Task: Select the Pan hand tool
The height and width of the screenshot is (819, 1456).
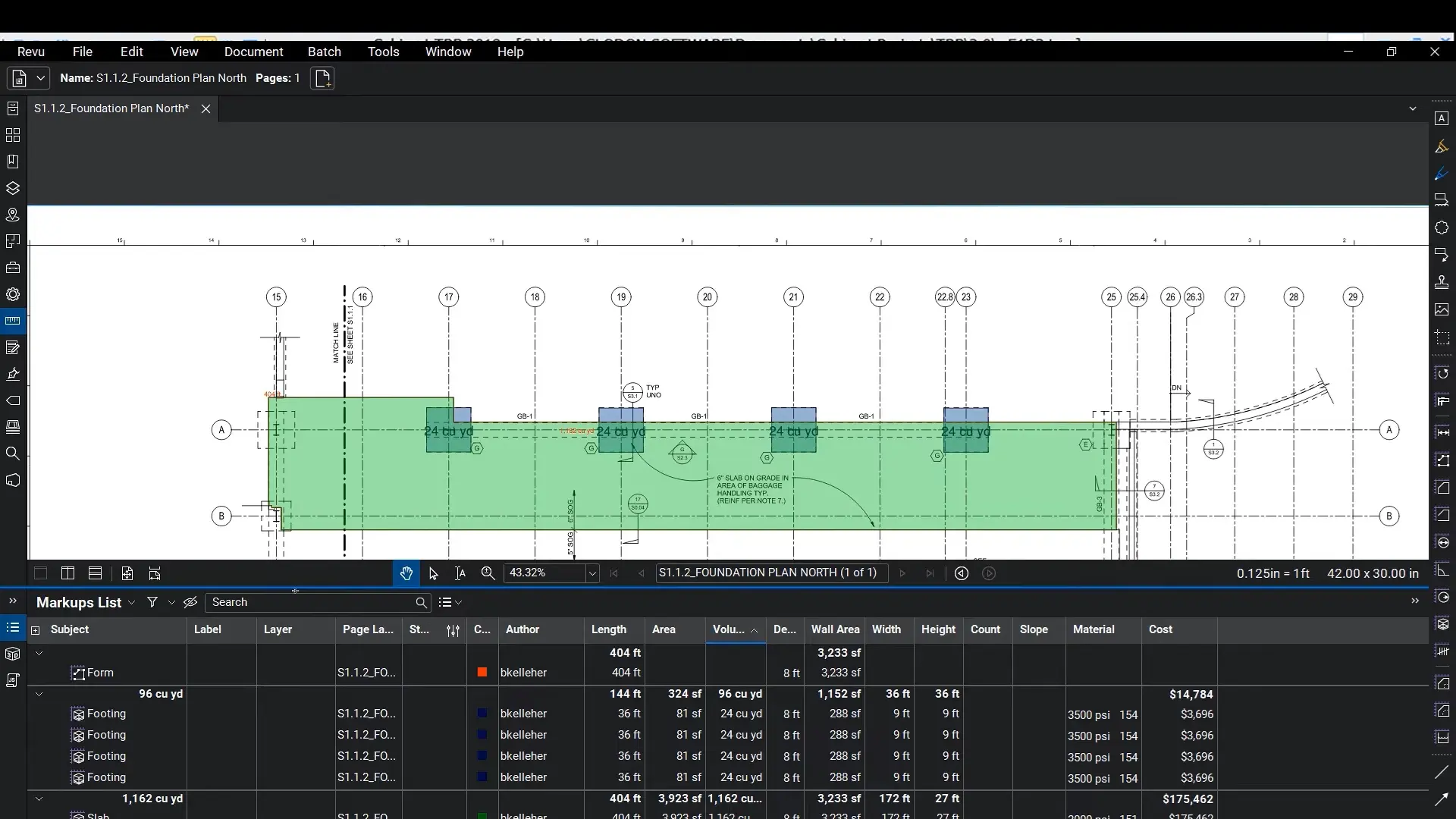Action: [x=406, y=573]
